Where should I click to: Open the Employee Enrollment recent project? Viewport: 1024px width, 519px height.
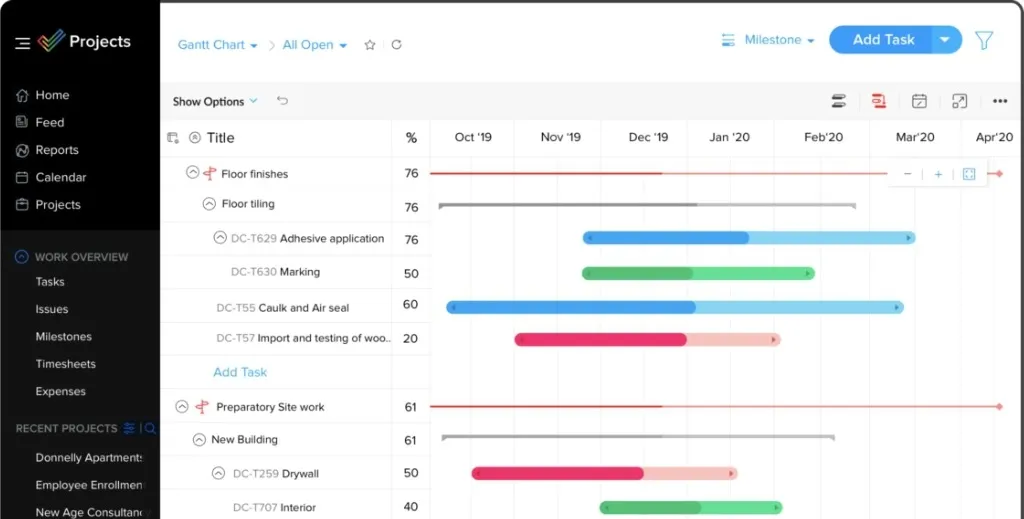coord(89,485)
